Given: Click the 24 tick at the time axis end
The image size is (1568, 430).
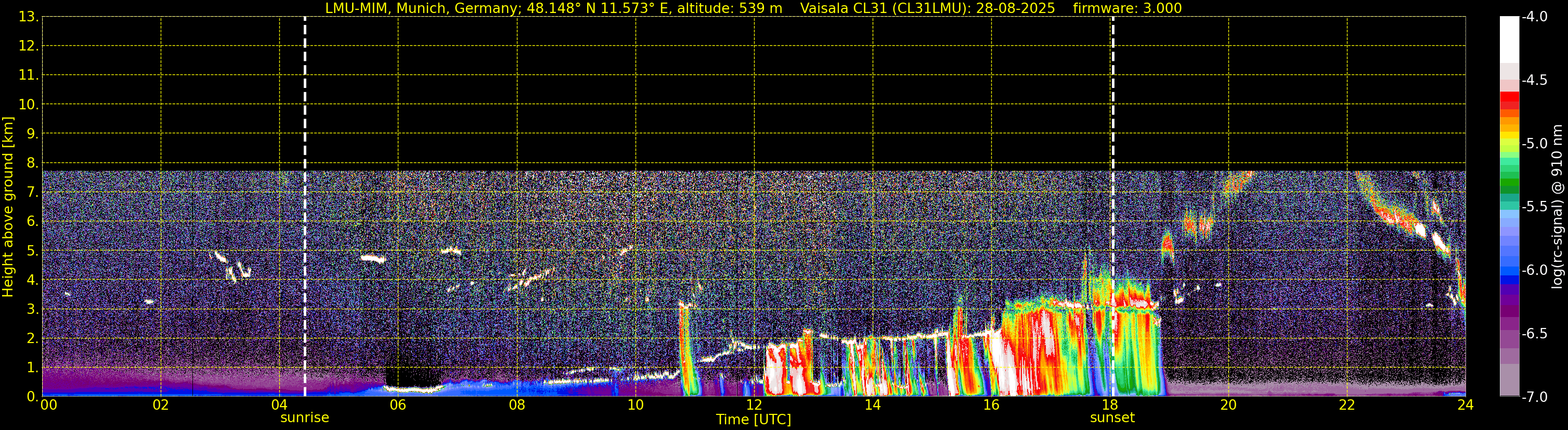Looking at the screenshot, I should click(x=1465, y=406).
